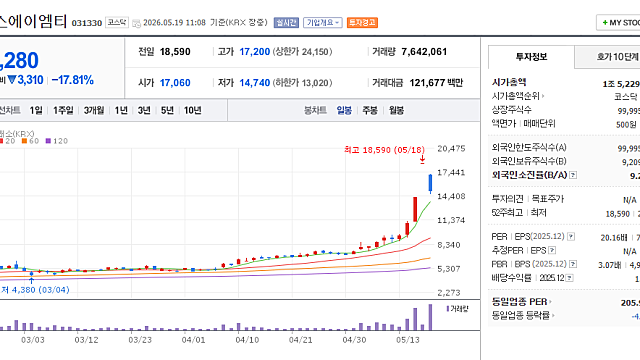
Task: Click the orange 60-day moving average swatch
Action: coord(24,141)
